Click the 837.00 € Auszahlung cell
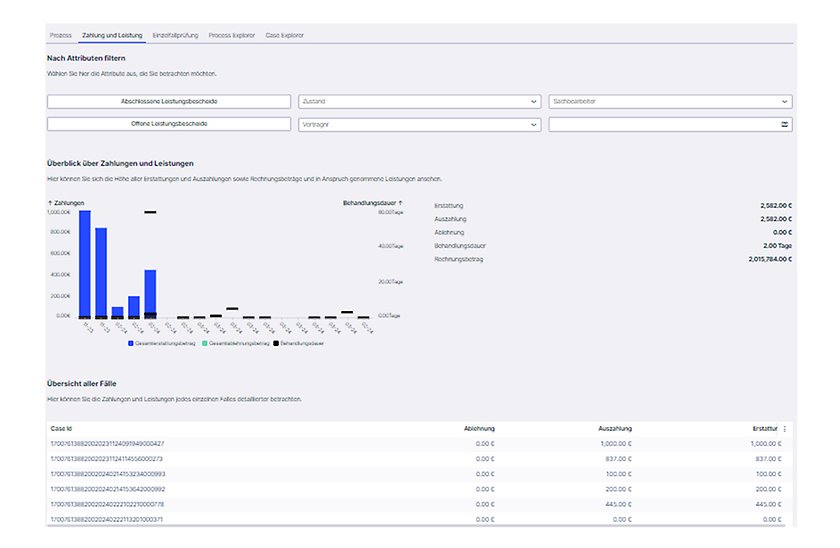 [618, 459]
